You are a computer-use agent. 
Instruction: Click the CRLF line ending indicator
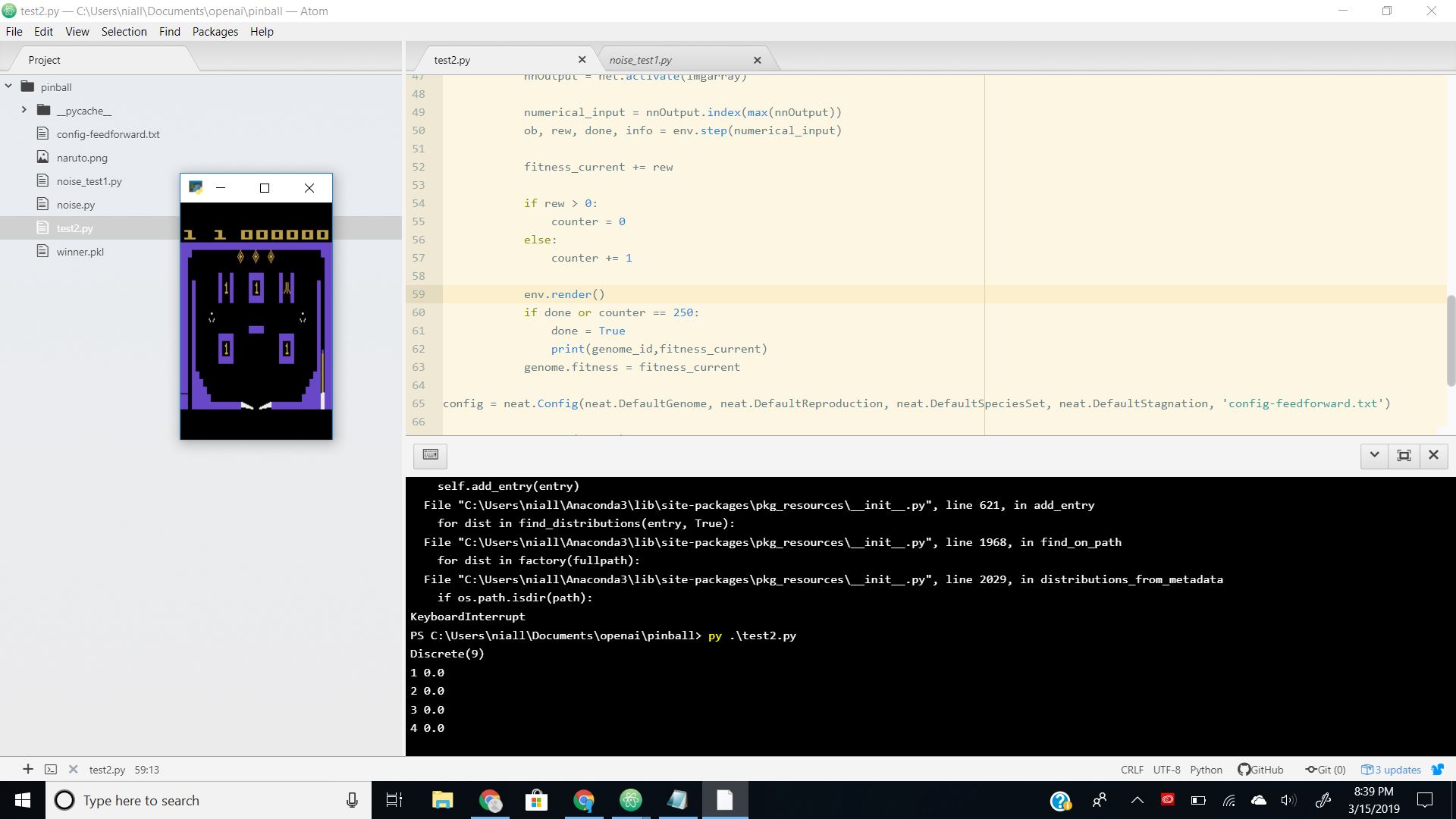[x=1133, y=769]
